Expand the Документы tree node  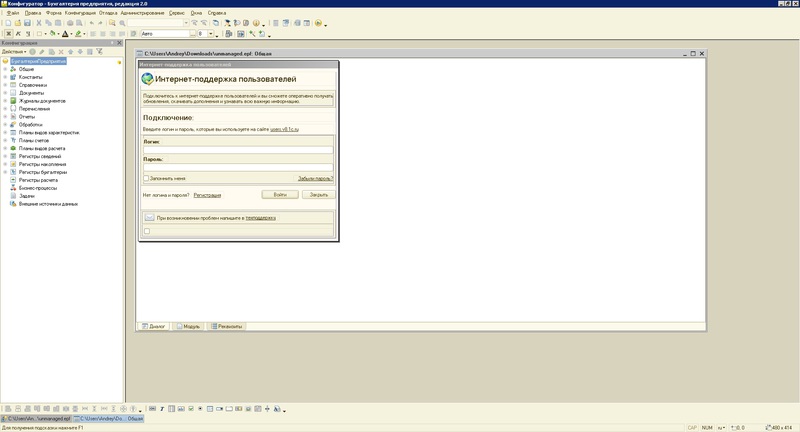point(5,93)
